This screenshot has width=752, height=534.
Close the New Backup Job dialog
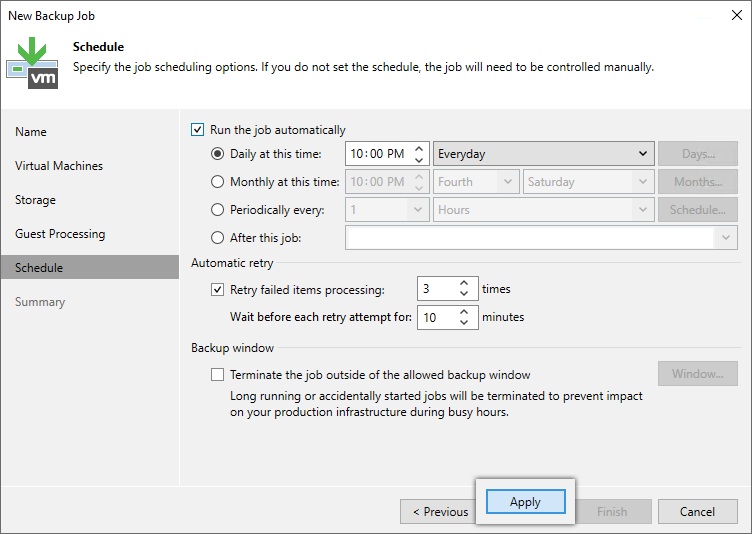pos(737,15)
